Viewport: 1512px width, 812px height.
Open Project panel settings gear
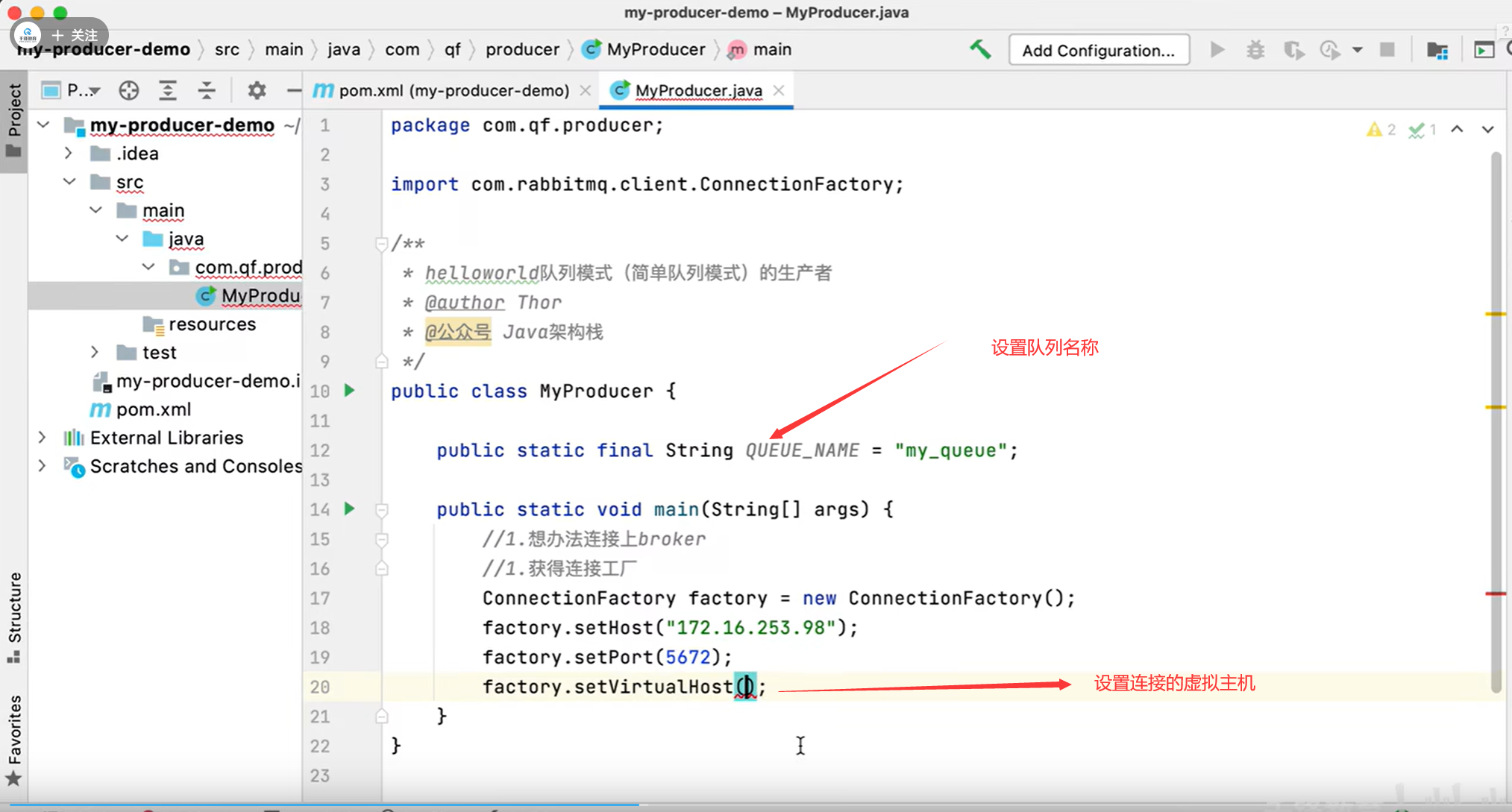click(257, 90)
